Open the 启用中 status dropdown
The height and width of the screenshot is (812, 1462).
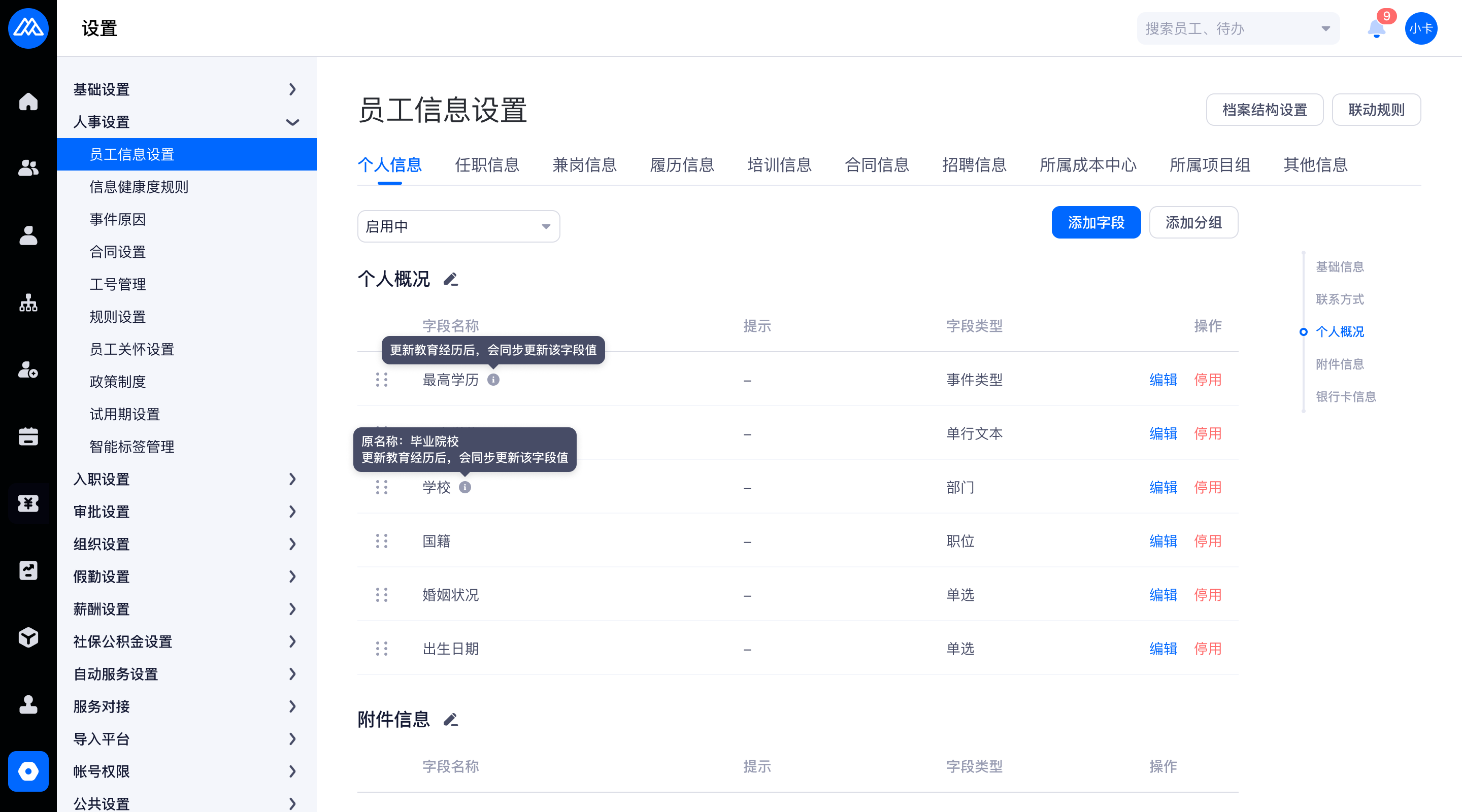458,226
